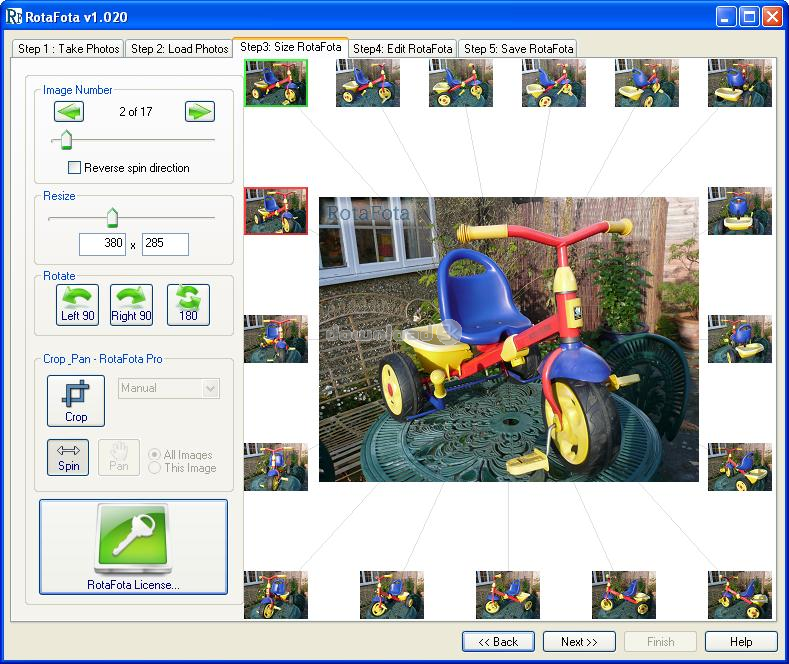Advance to next image with right green arrow

(x=200, y=112)
